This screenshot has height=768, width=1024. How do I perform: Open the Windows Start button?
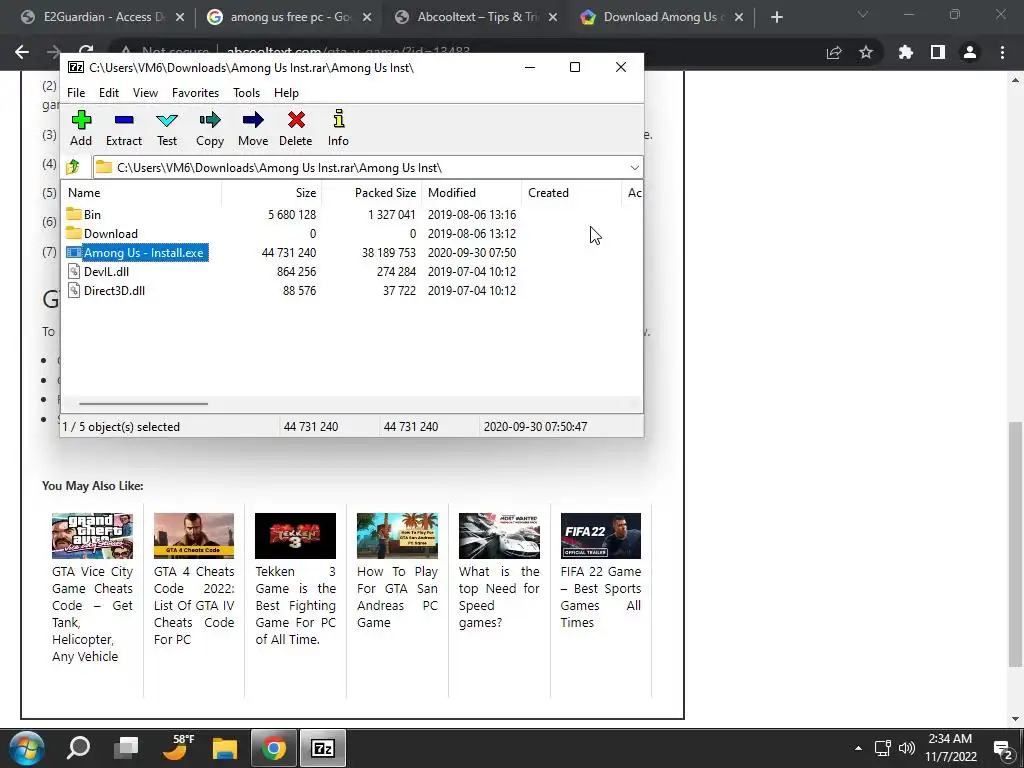(x=27, y=748)
